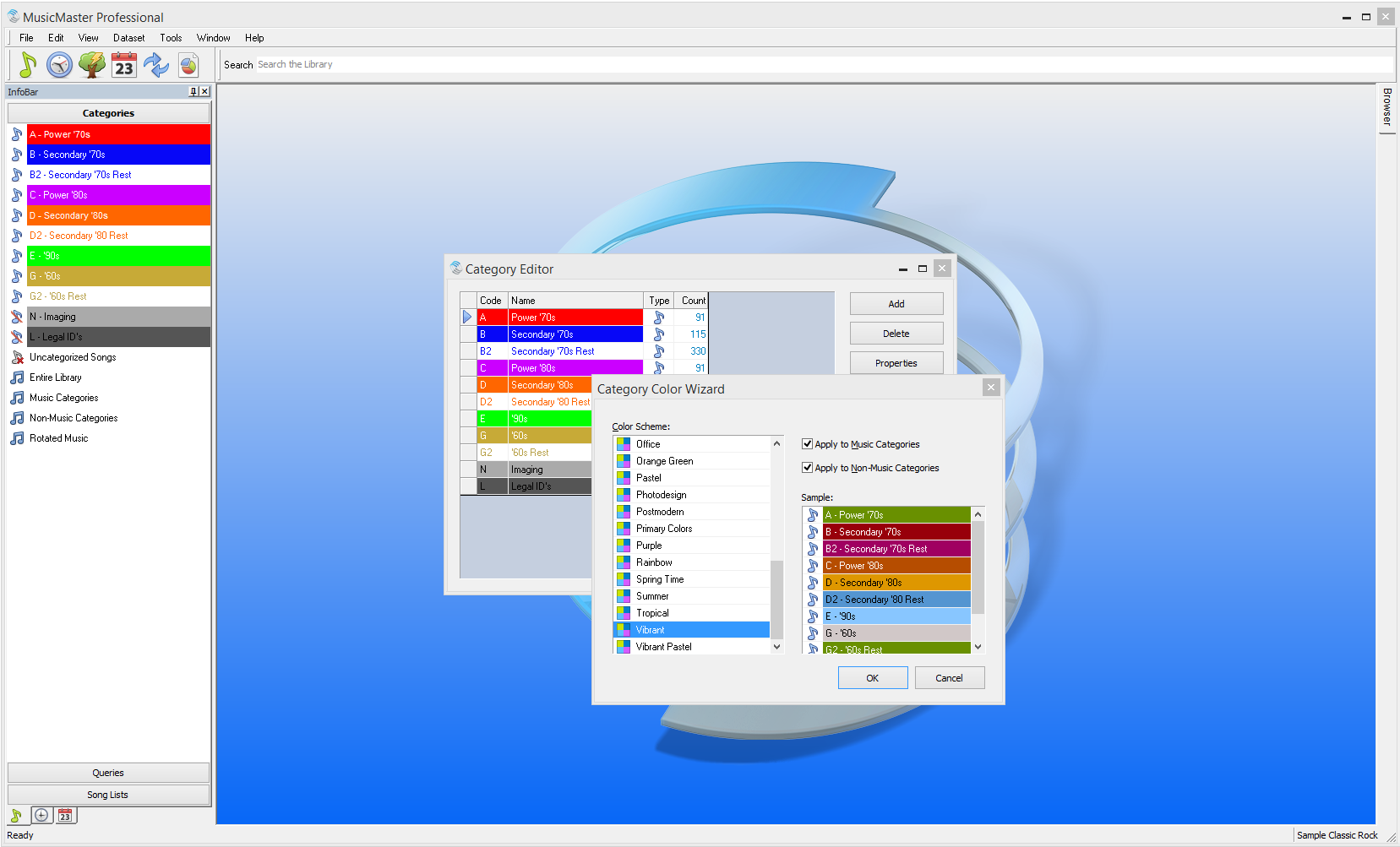Click type icon in Power '70s editor row
1400x847 pixels.
[659, 318]
